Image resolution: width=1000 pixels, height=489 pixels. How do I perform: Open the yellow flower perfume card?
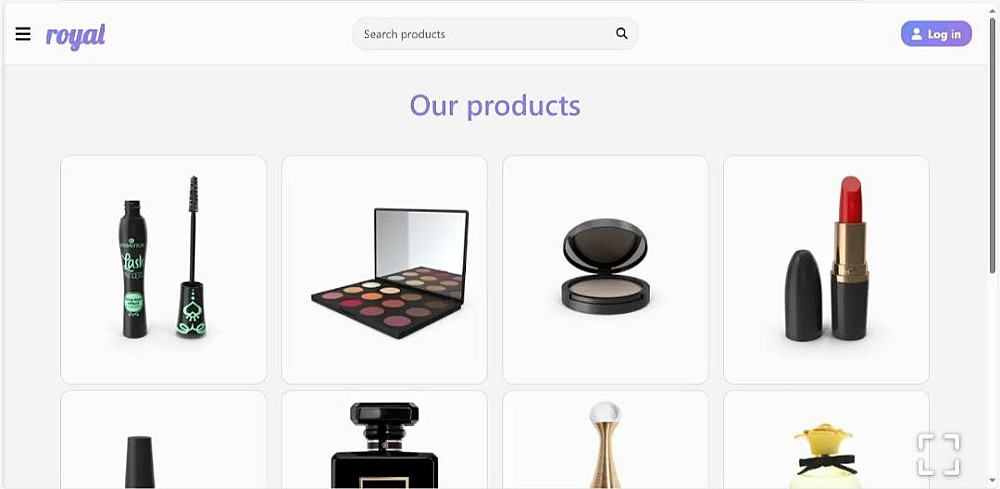point(826,439)
